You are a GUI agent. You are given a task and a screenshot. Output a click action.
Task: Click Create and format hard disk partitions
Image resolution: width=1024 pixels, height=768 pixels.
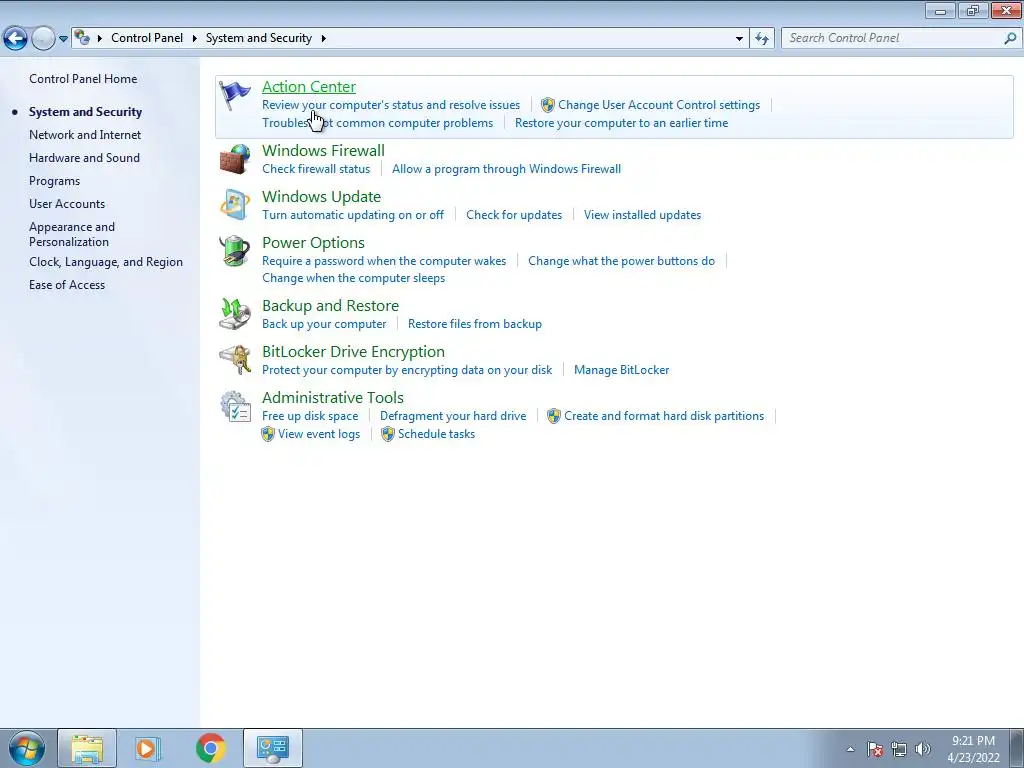pos(664,416)
